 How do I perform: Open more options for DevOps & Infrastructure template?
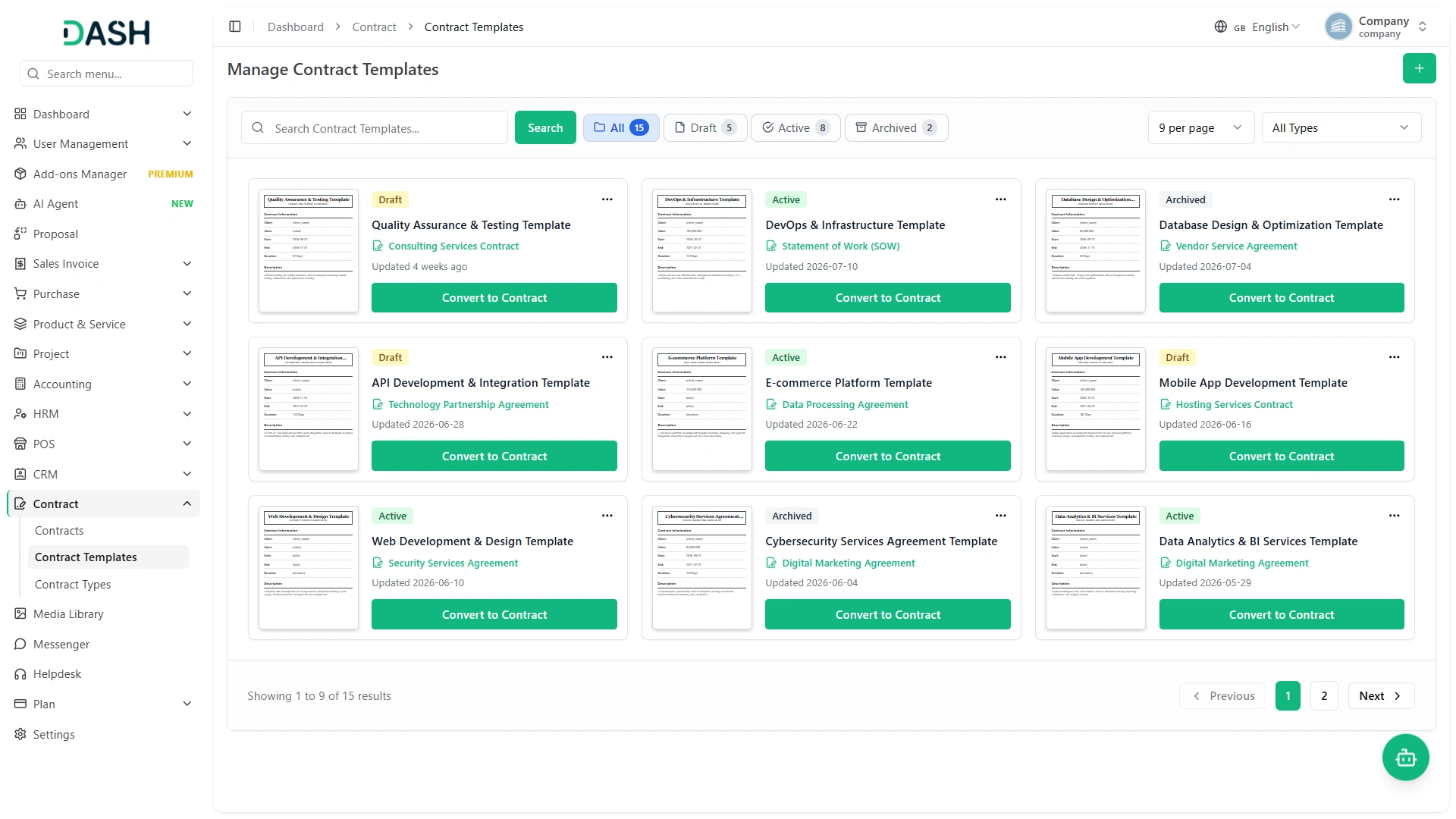tap(1000, 199)
